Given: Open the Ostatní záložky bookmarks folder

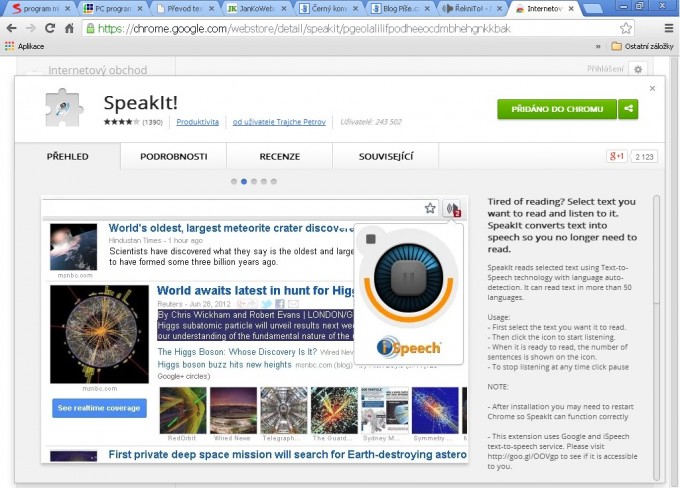Looking at the screenshot, I should coord(642,46).
